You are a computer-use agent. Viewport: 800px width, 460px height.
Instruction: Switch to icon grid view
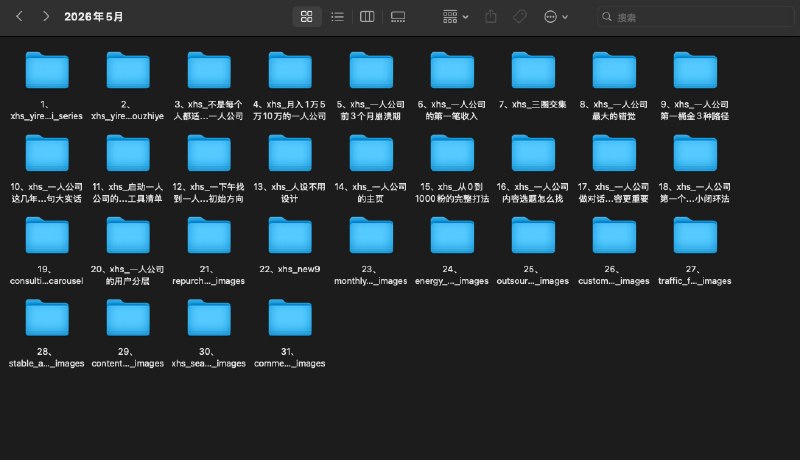coord(306,17)
